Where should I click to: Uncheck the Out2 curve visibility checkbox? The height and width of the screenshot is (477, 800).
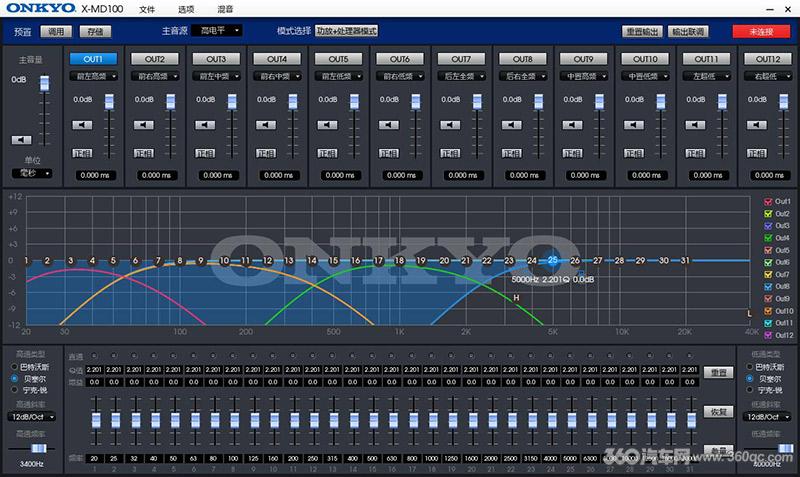click(x=768, y=214)
